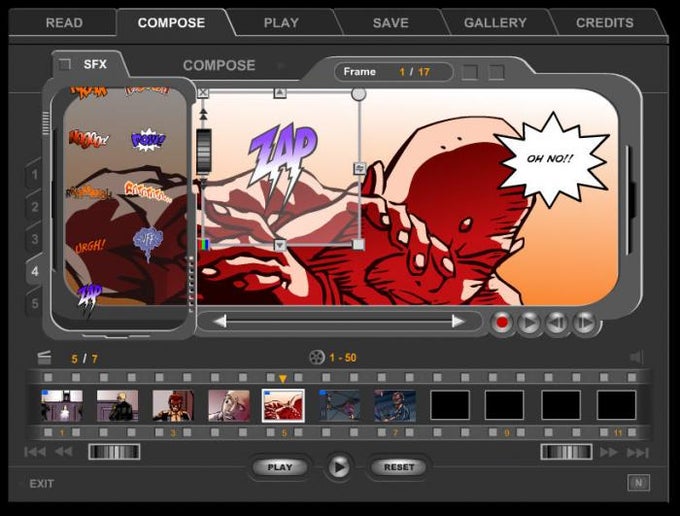Delete selected object with X handle
Image resolution: width=680 pixels, height=516 pixels.
(x=203, y=93)
